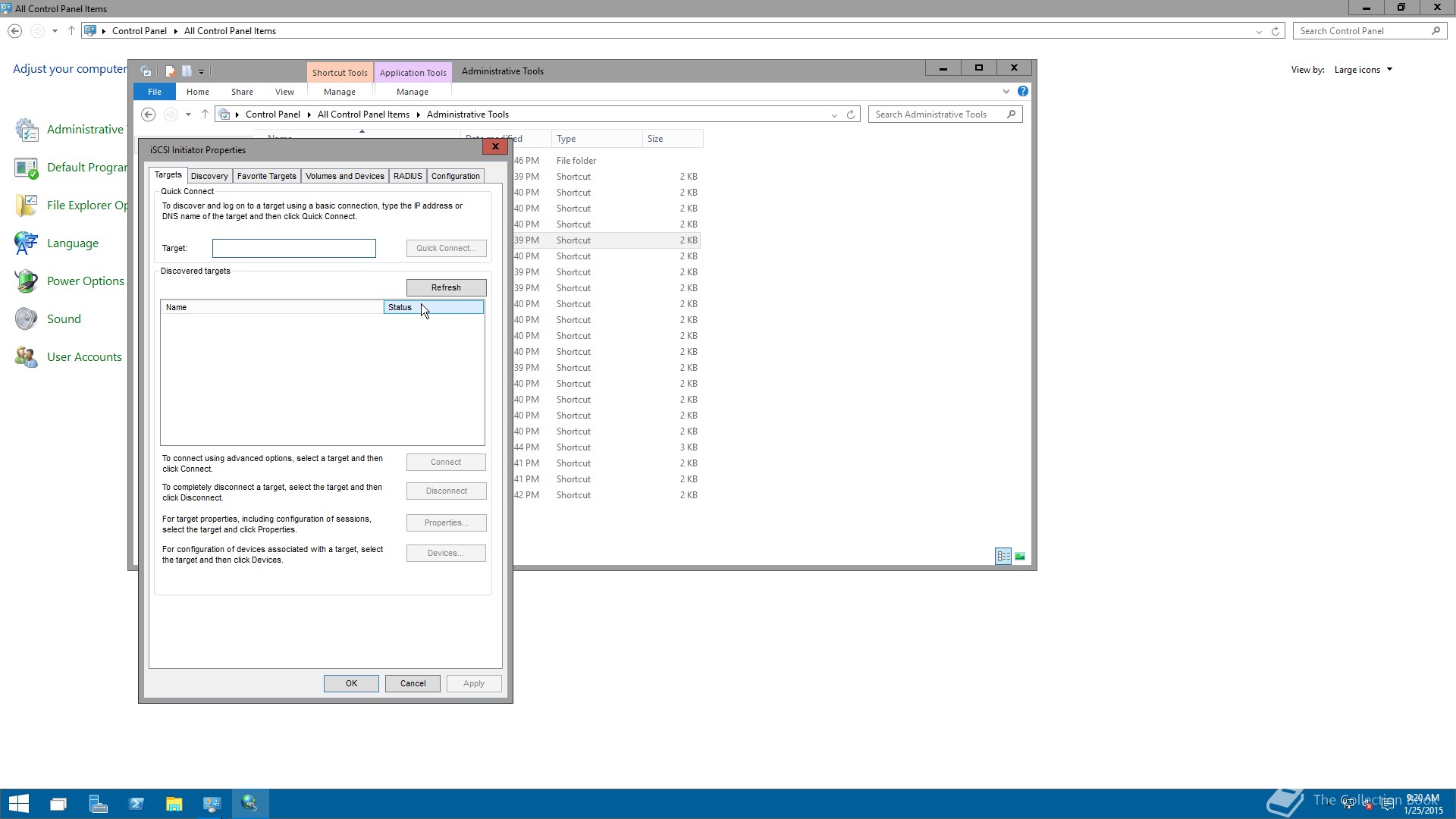
Task: Go up one level in Administrative Tools window
Action: click(205, 115)
